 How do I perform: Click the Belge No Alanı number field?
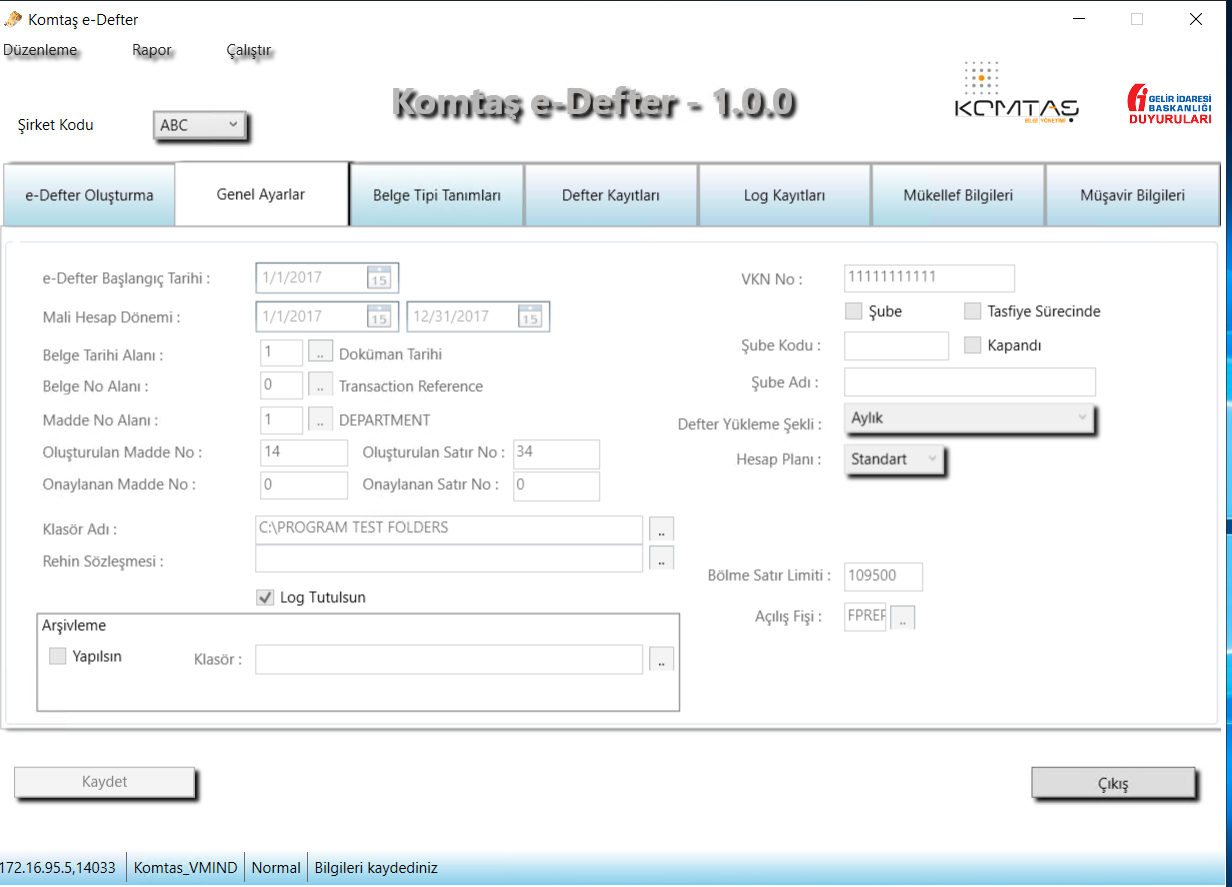pyautogui.click(x=281, y=385)
